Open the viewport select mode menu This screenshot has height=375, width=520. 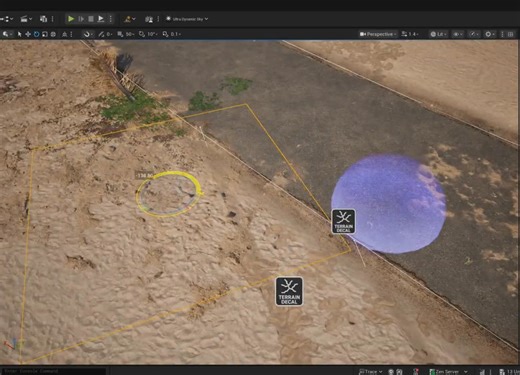click(x=7, y=34)
